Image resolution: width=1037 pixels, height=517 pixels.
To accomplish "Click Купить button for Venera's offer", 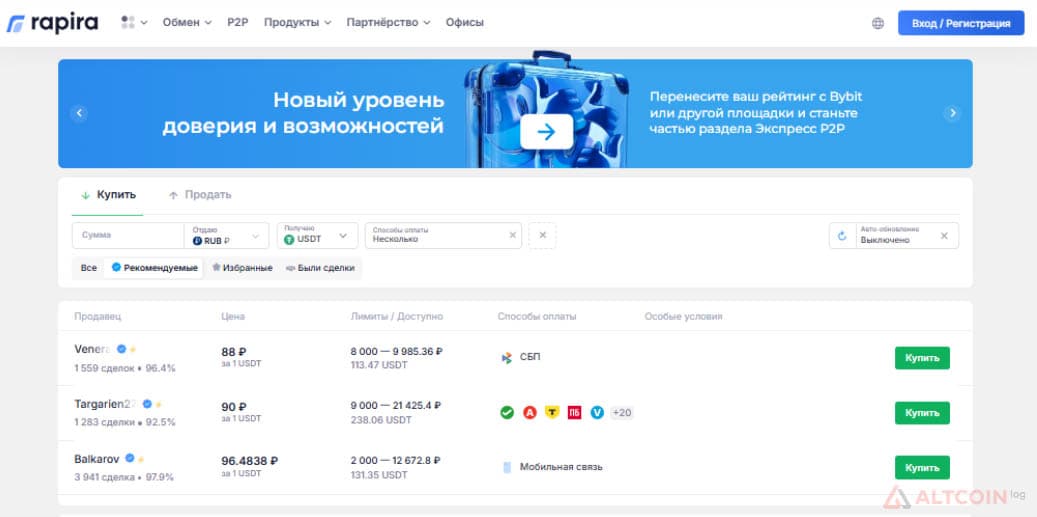I will [x=923, y=358].
